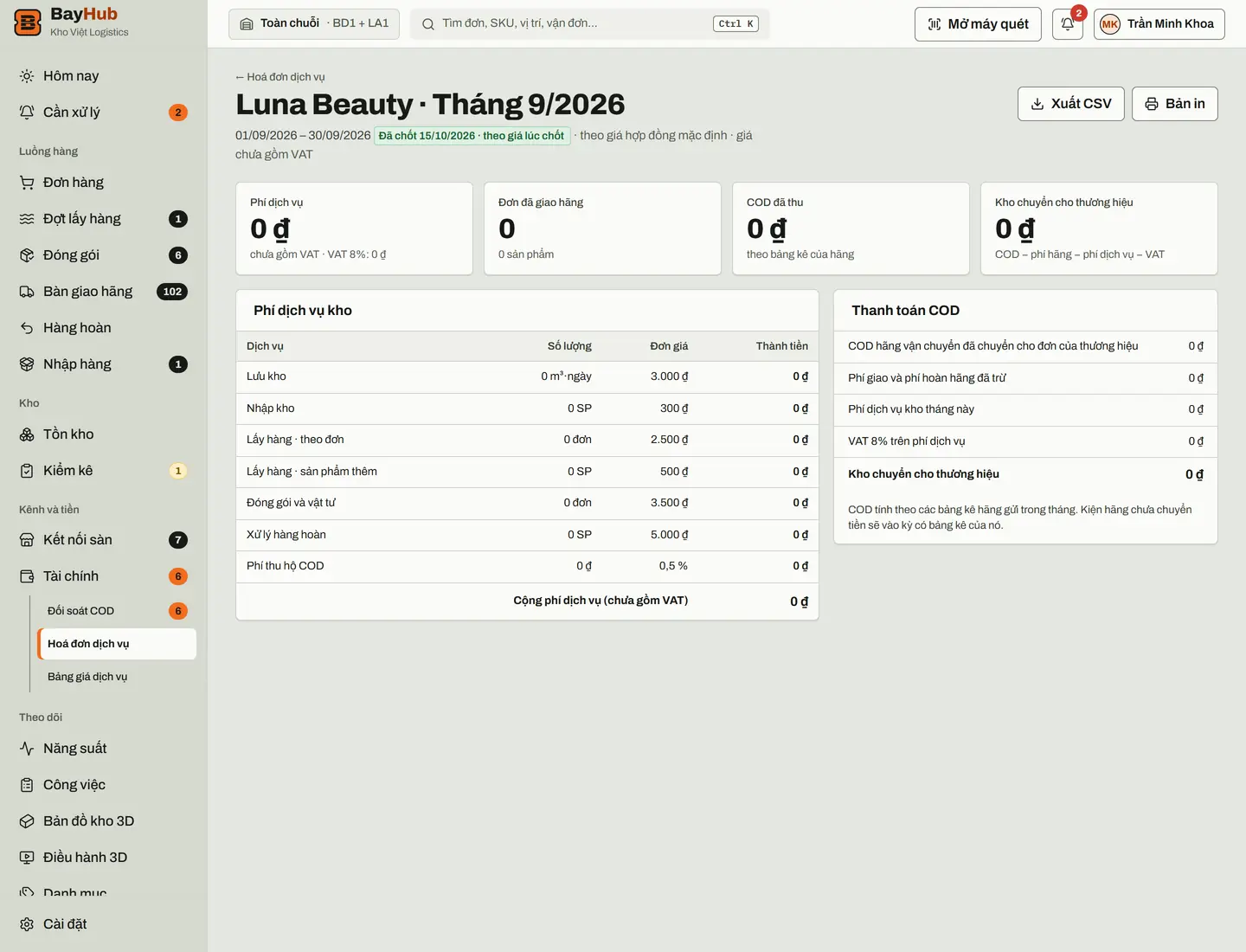
Task: Open Kiểm kê stocktake page
Action: click(x=104, y=471)
